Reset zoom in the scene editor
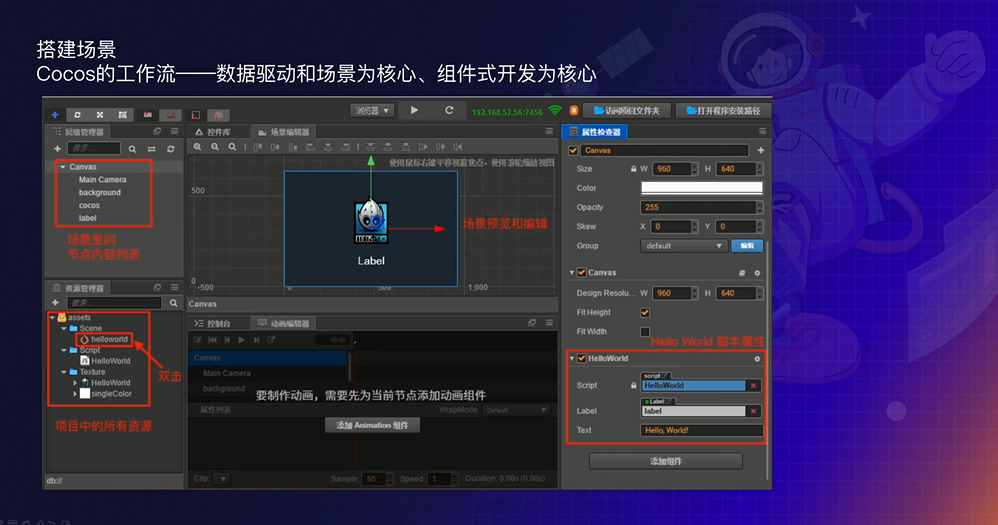This screenshot has width=998, height=525. 232,147
